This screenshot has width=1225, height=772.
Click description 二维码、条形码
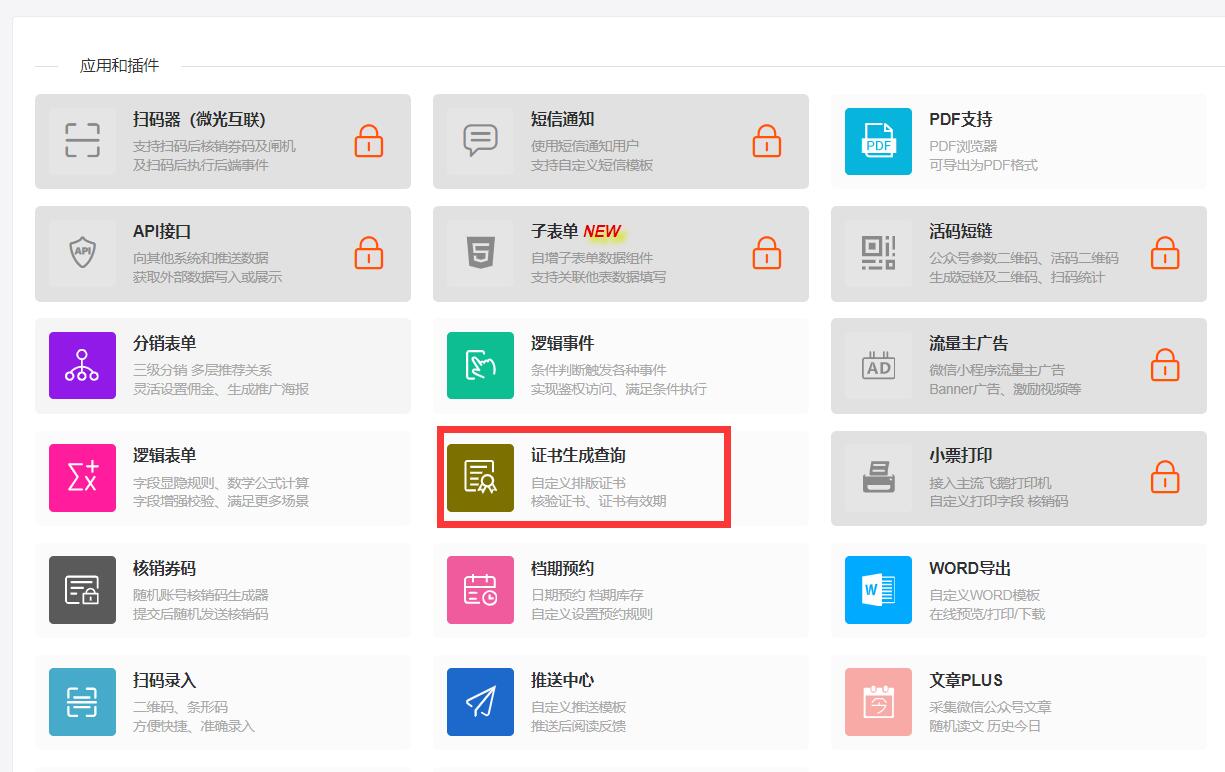[x=180, y=707]
